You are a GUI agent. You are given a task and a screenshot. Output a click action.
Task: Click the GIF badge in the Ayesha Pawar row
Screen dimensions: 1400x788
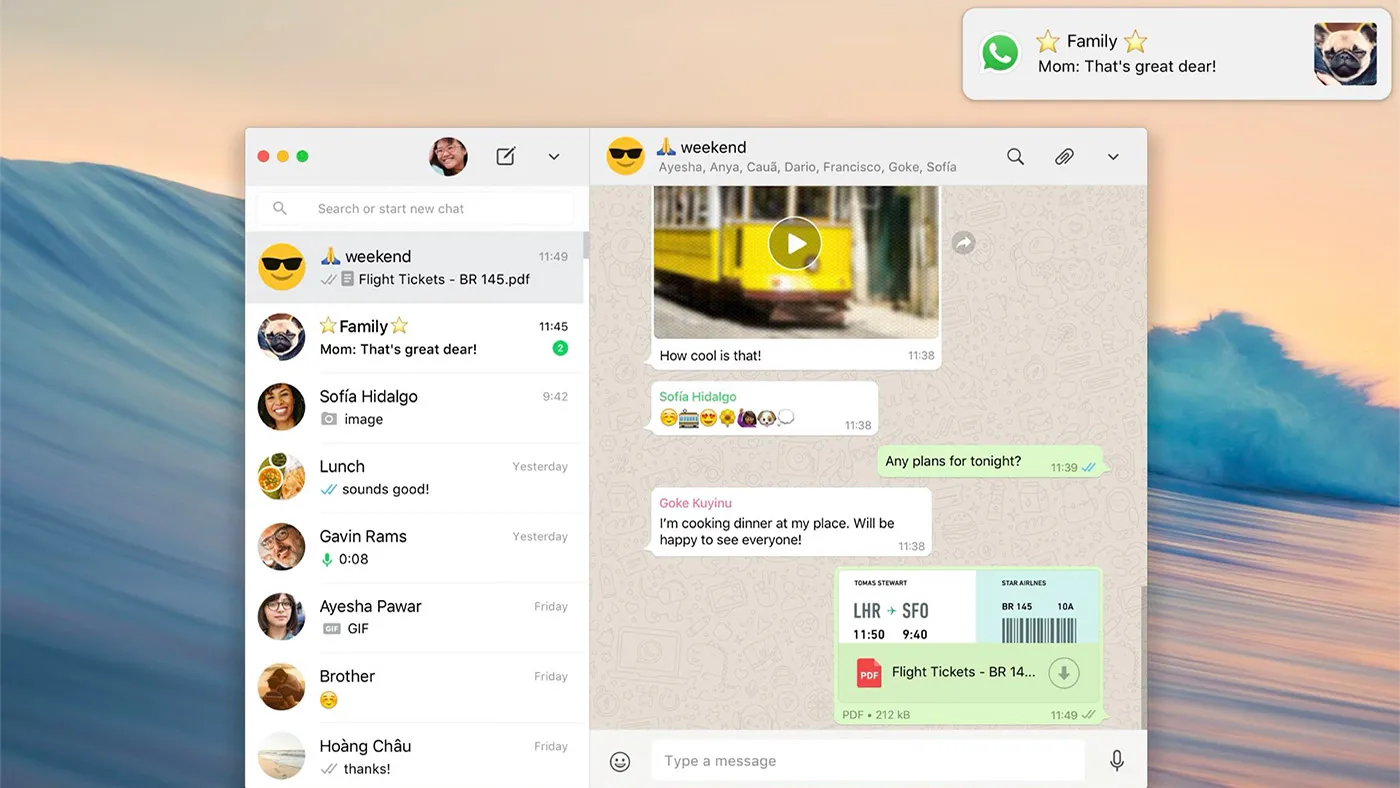point(330,629)
